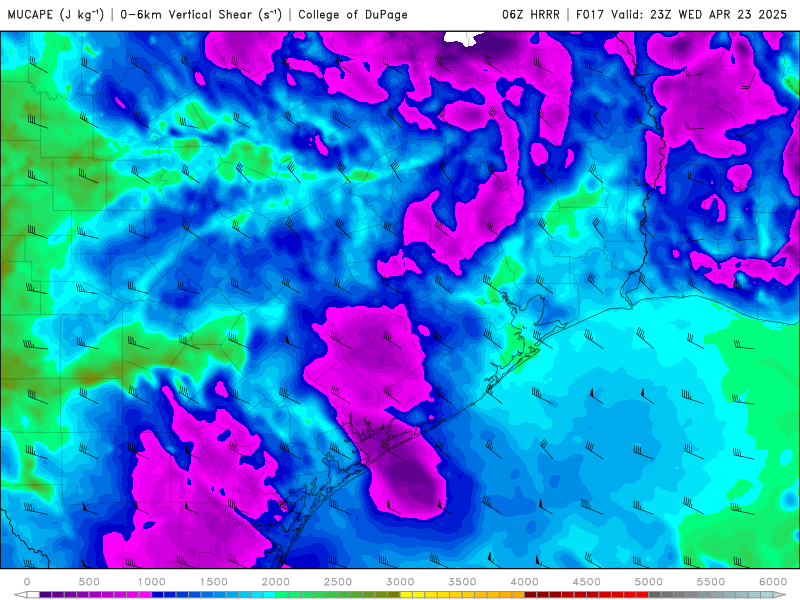Click the 5500 value on the color scale
Screen dimensions: 800x600
711,582
